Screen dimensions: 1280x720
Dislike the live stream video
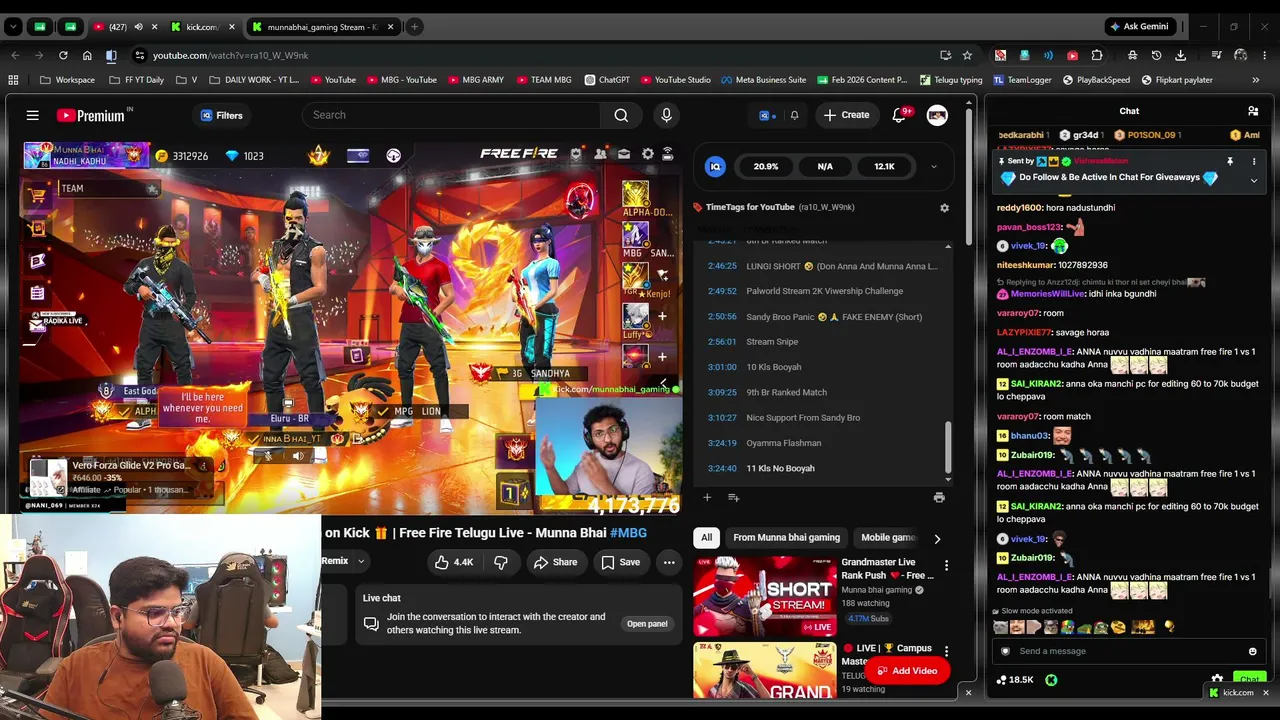pos(501,562)
